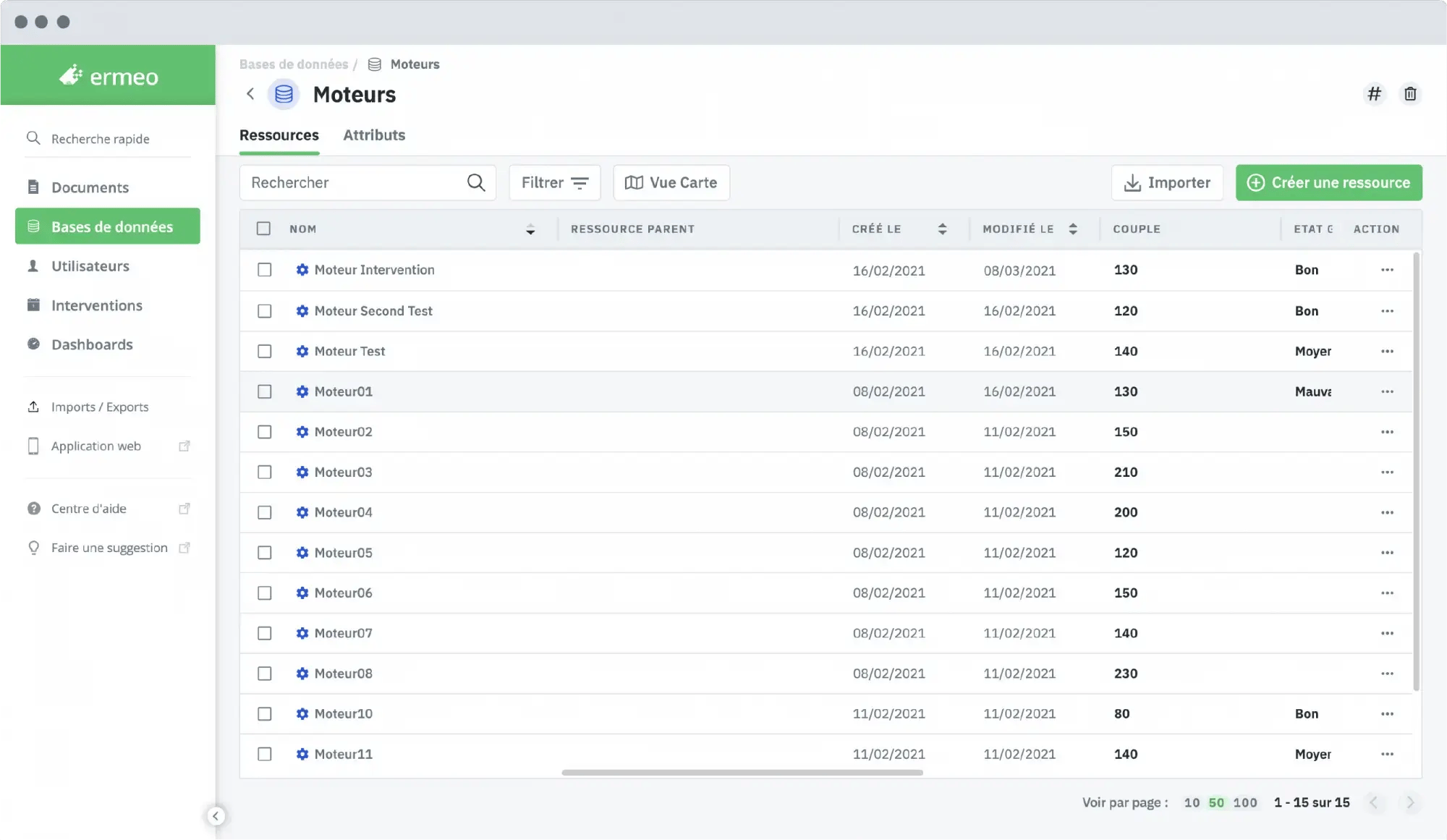This screenshot has width=1447, height=840.
Task: Click the Créer une ressource button
Action: (1328, 183)
